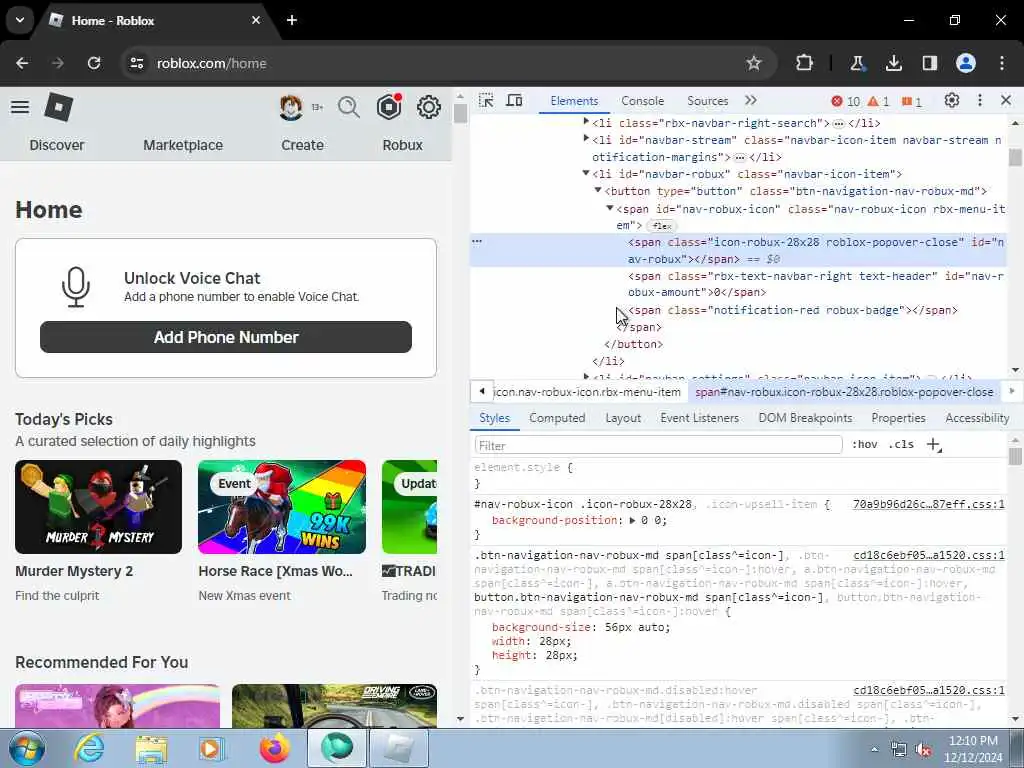
Task: Go to Marketplace in Roblox nav
Action: pyautogui.click(x=183, y=145)
